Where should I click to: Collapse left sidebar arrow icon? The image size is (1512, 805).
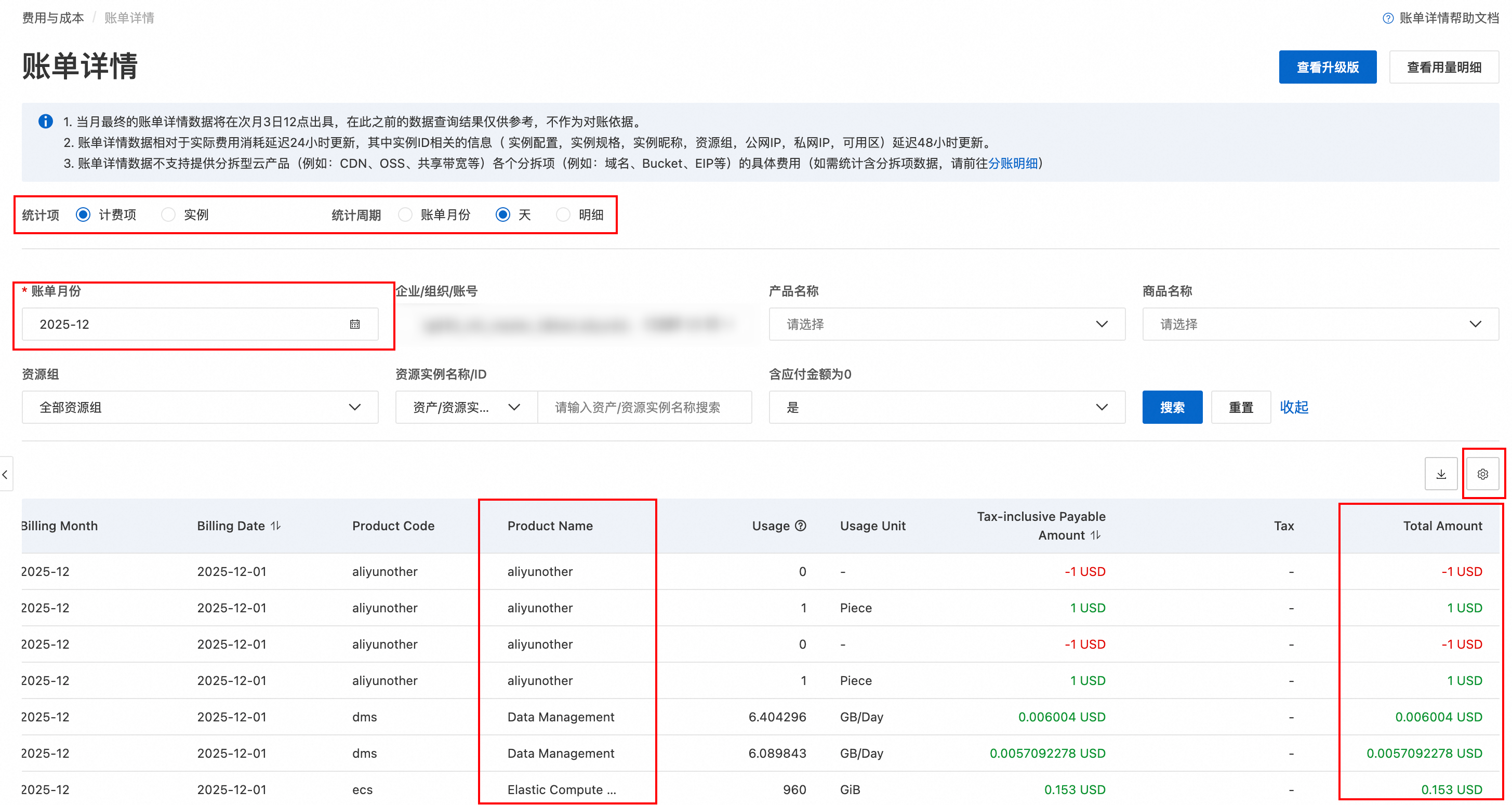click(5, 474)
